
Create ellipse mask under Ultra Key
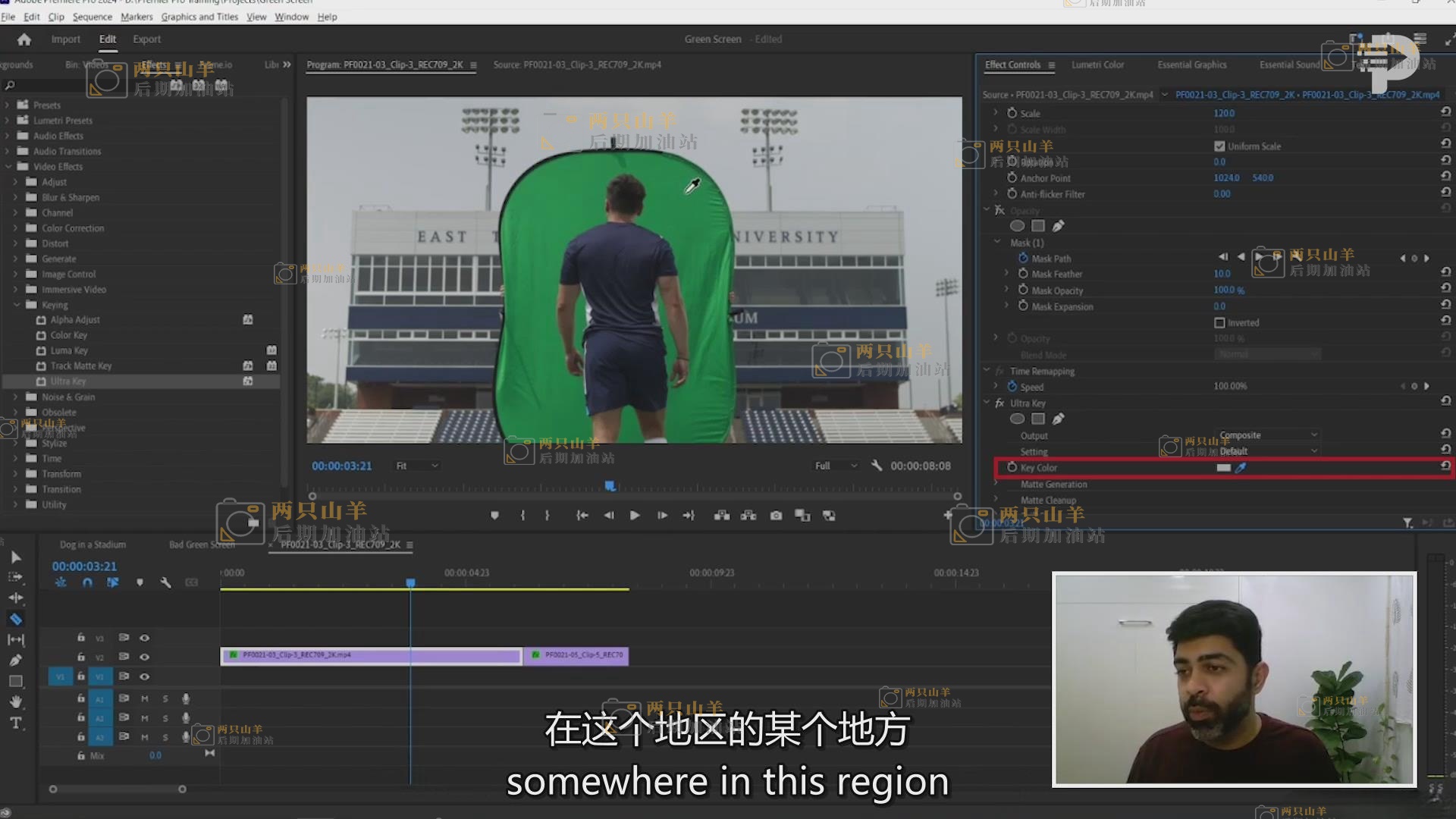pyautogui.click(x=1018, y=419)
